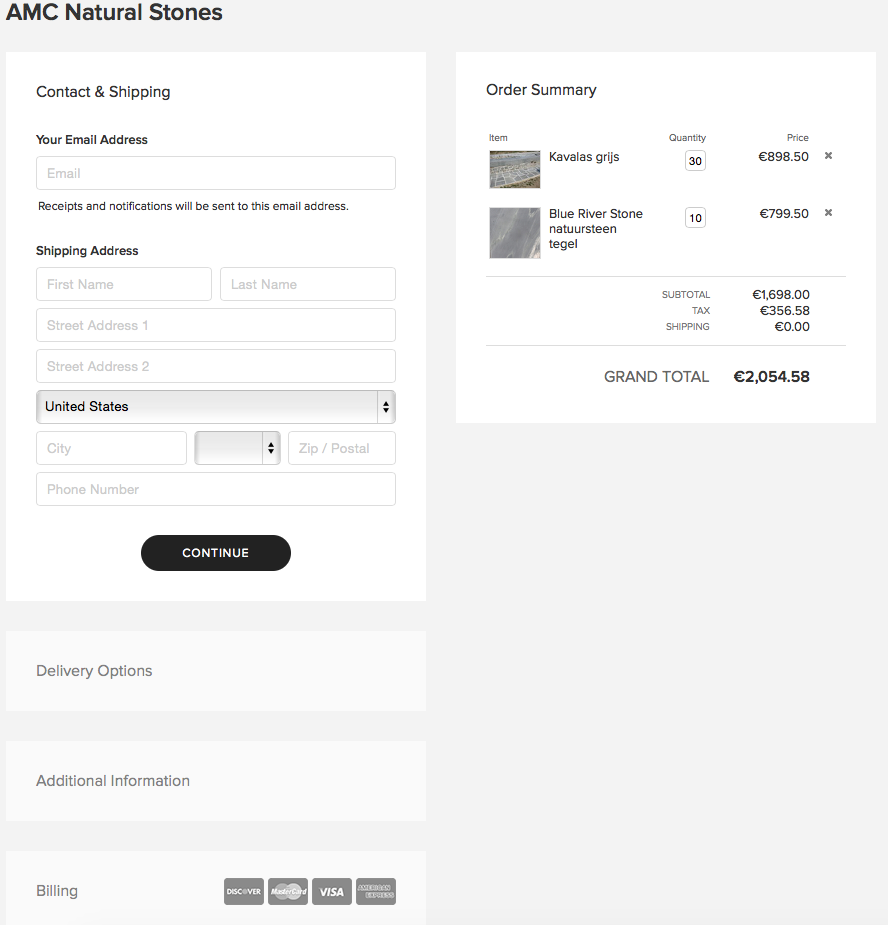This screenshot has height=925, width=888.
Task: Open the United States country dropdown
Action: click(216, 407)
